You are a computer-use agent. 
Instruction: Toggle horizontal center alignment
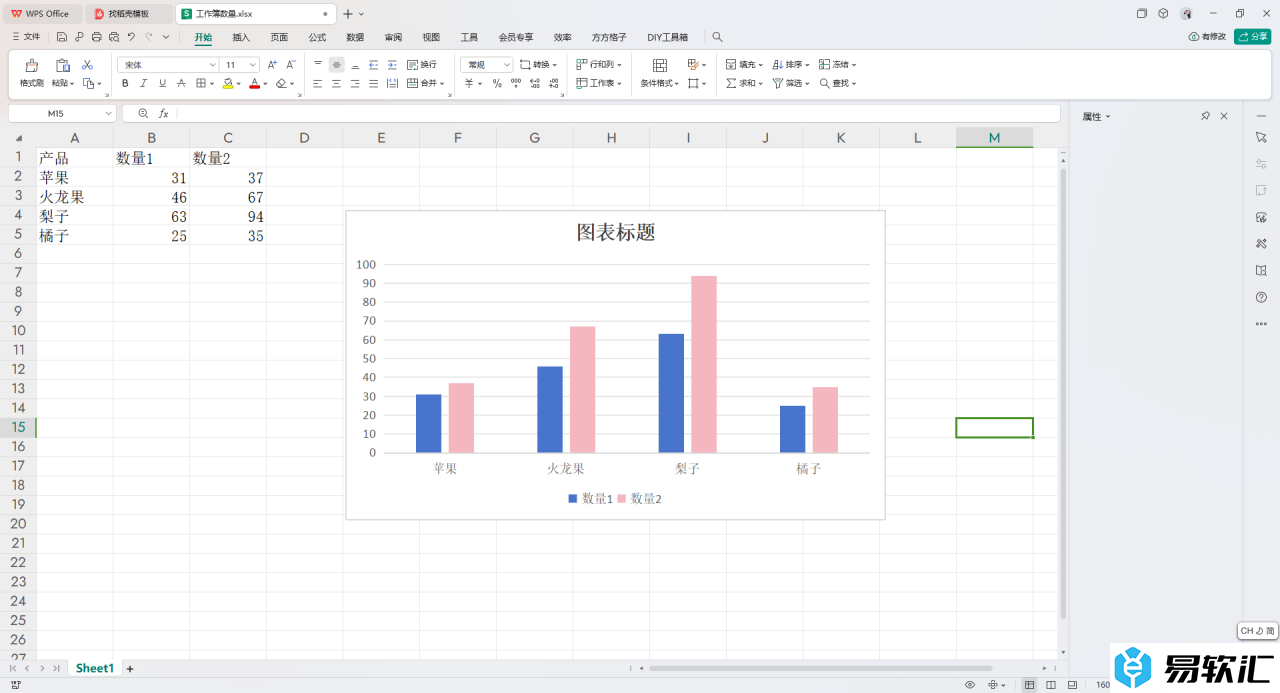pos(336,84)
